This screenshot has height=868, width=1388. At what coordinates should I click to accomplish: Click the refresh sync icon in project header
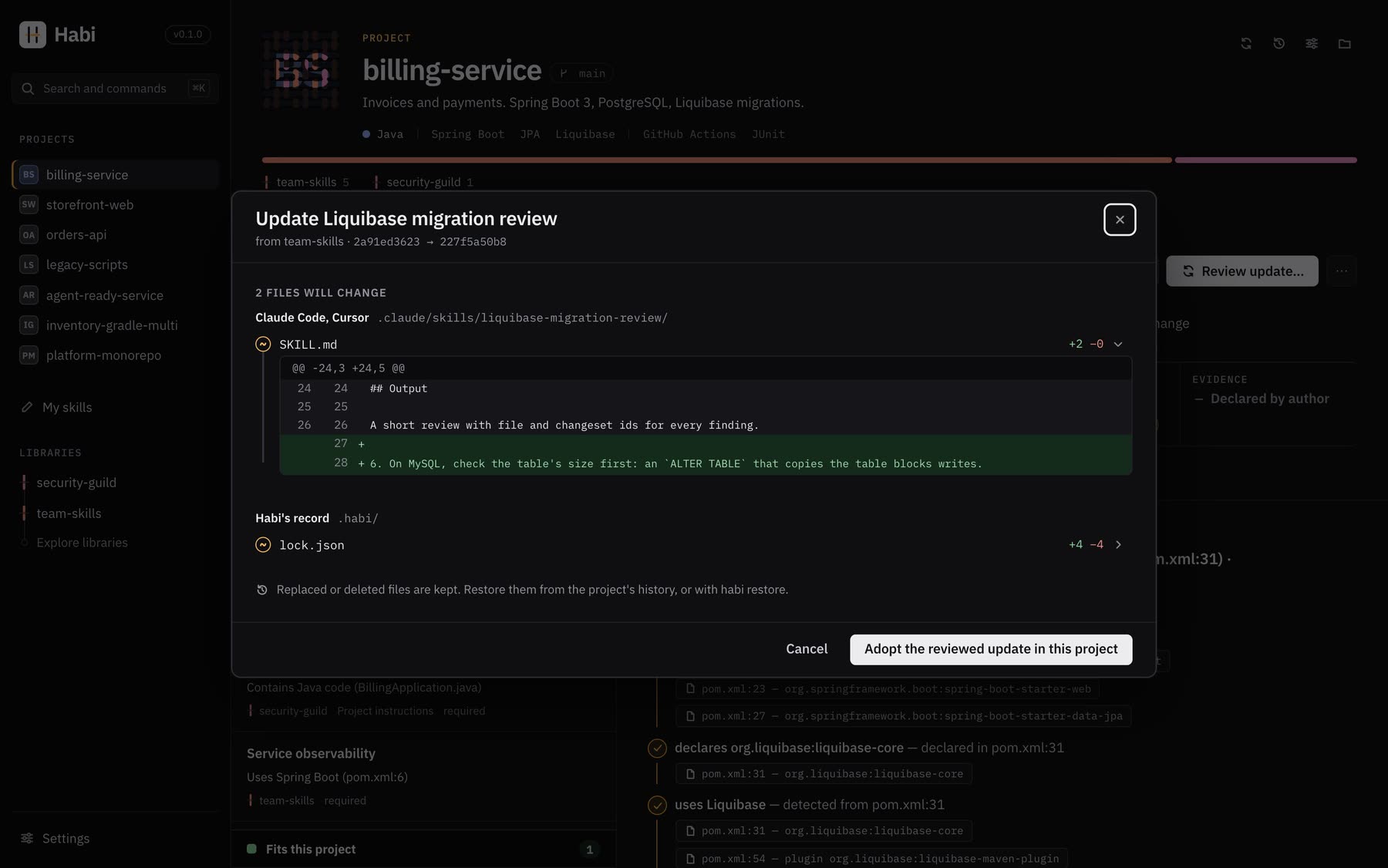(1246, 44)
